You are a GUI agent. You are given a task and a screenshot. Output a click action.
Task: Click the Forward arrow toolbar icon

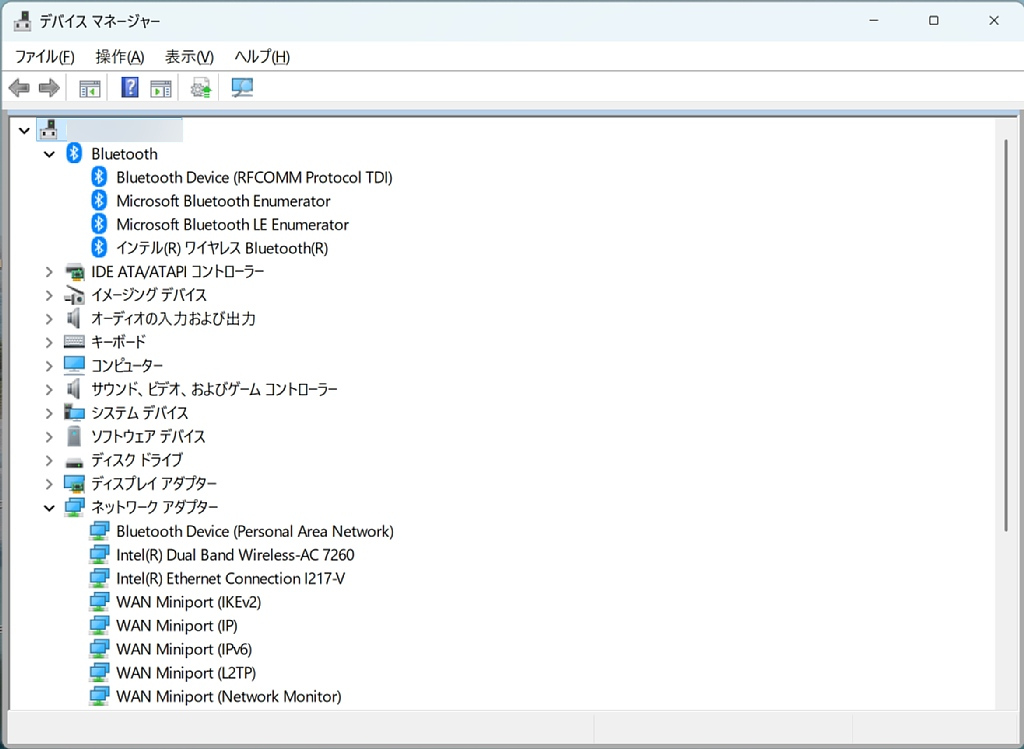click(x=50, y=88)
